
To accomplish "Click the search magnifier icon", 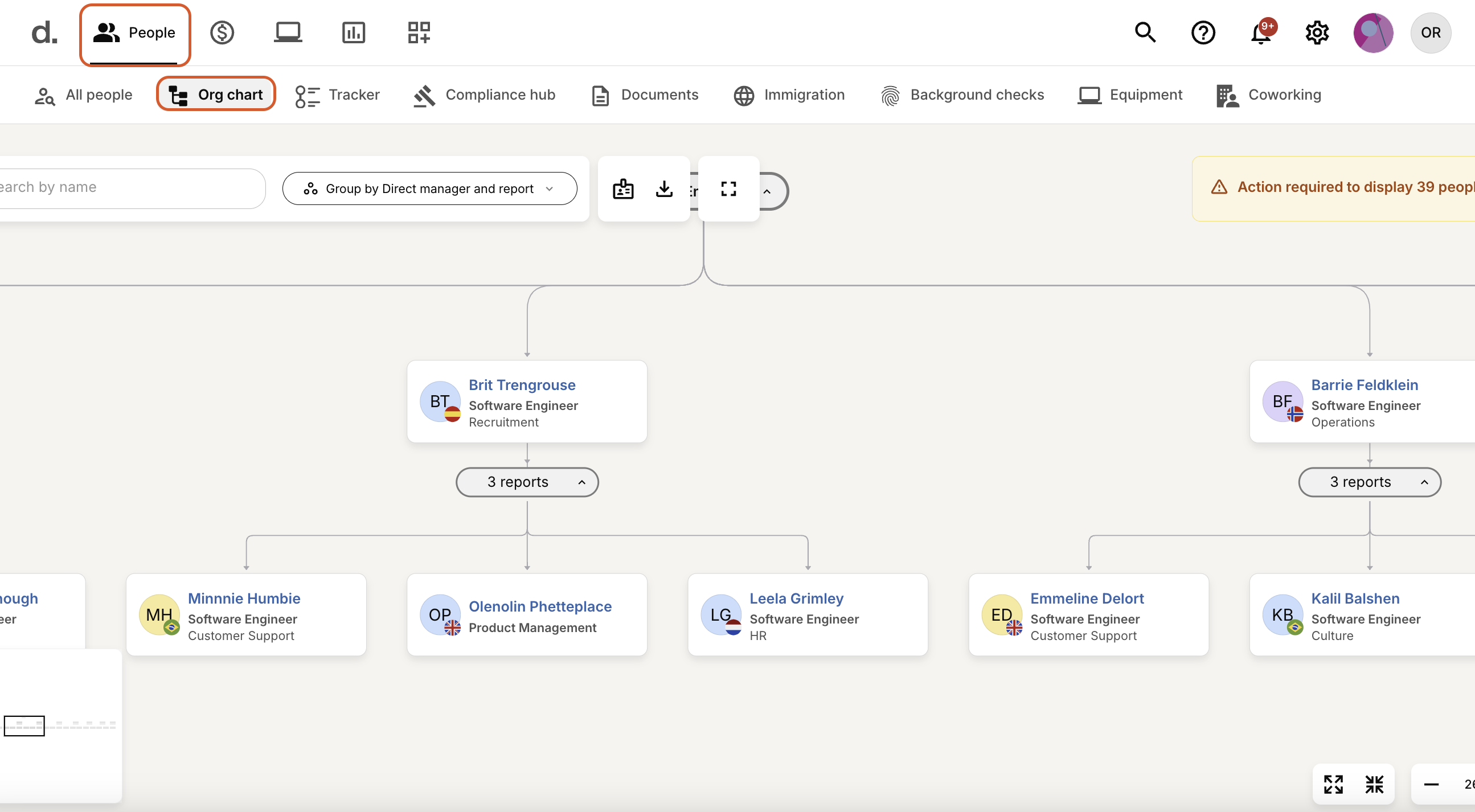I will click(1145, 32).
